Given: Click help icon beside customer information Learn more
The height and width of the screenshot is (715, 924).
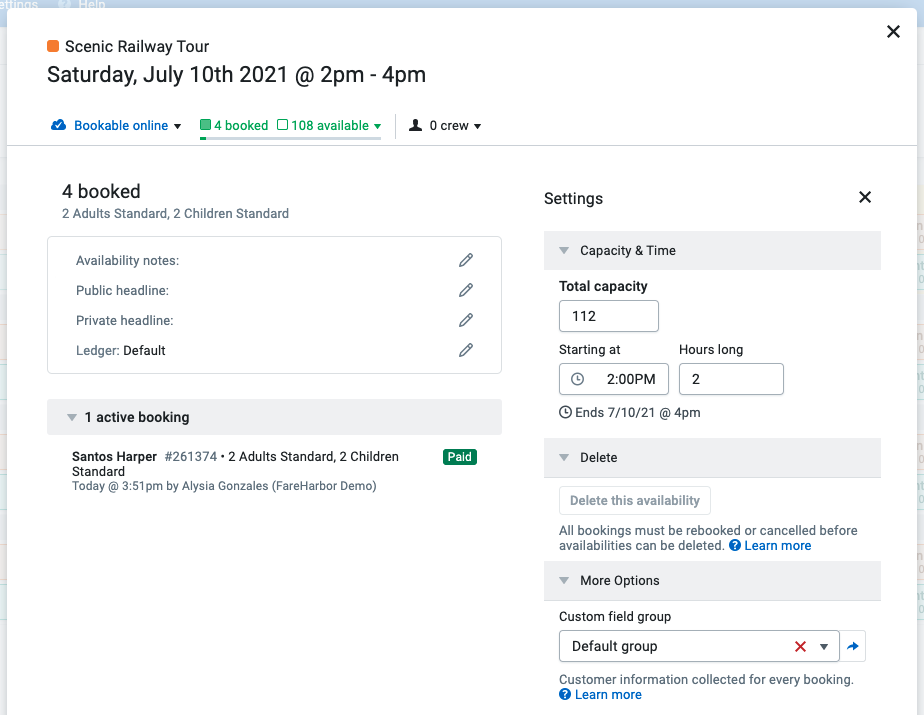Looking at the screenshot, I should click(x=565, y=694).
